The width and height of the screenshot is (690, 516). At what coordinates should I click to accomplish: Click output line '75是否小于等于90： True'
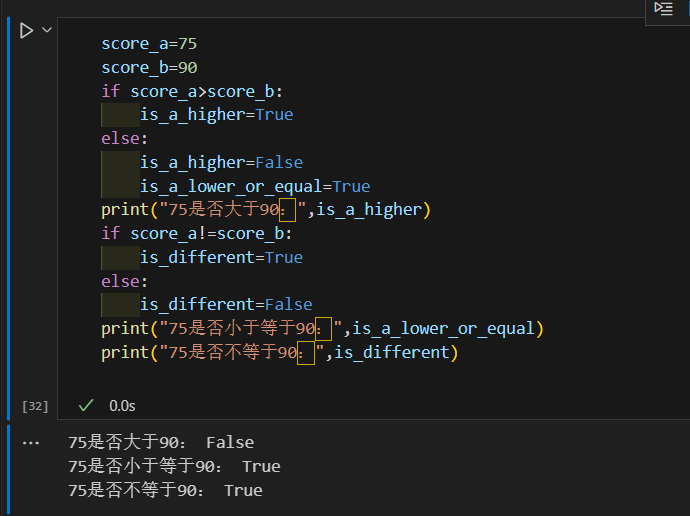[x=174, y=466]
